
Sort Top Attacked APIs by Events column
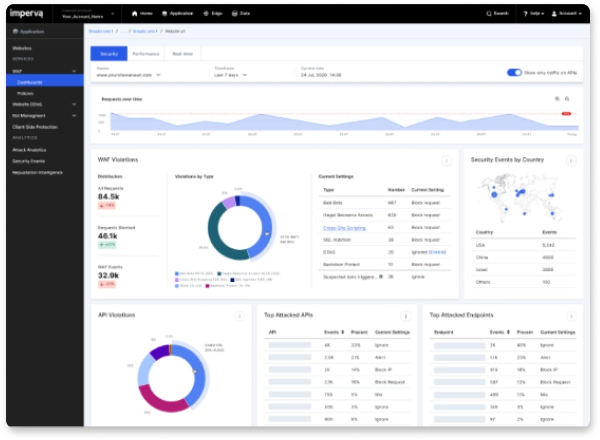click(x=328, y=331)
